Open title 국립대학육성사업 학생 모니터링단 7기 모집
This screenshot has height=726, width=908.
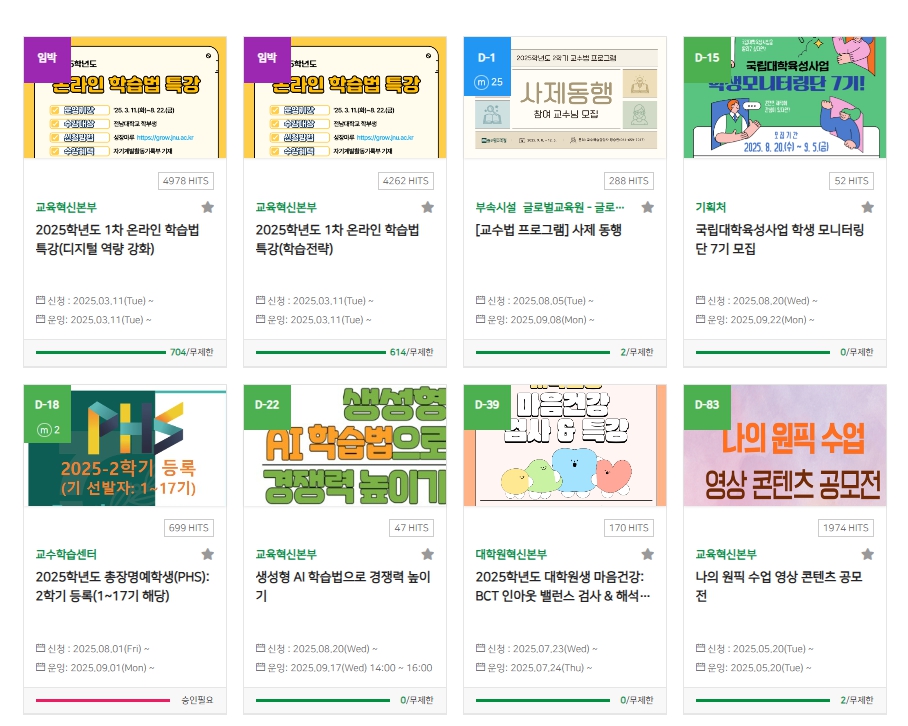tap(779, 239)
